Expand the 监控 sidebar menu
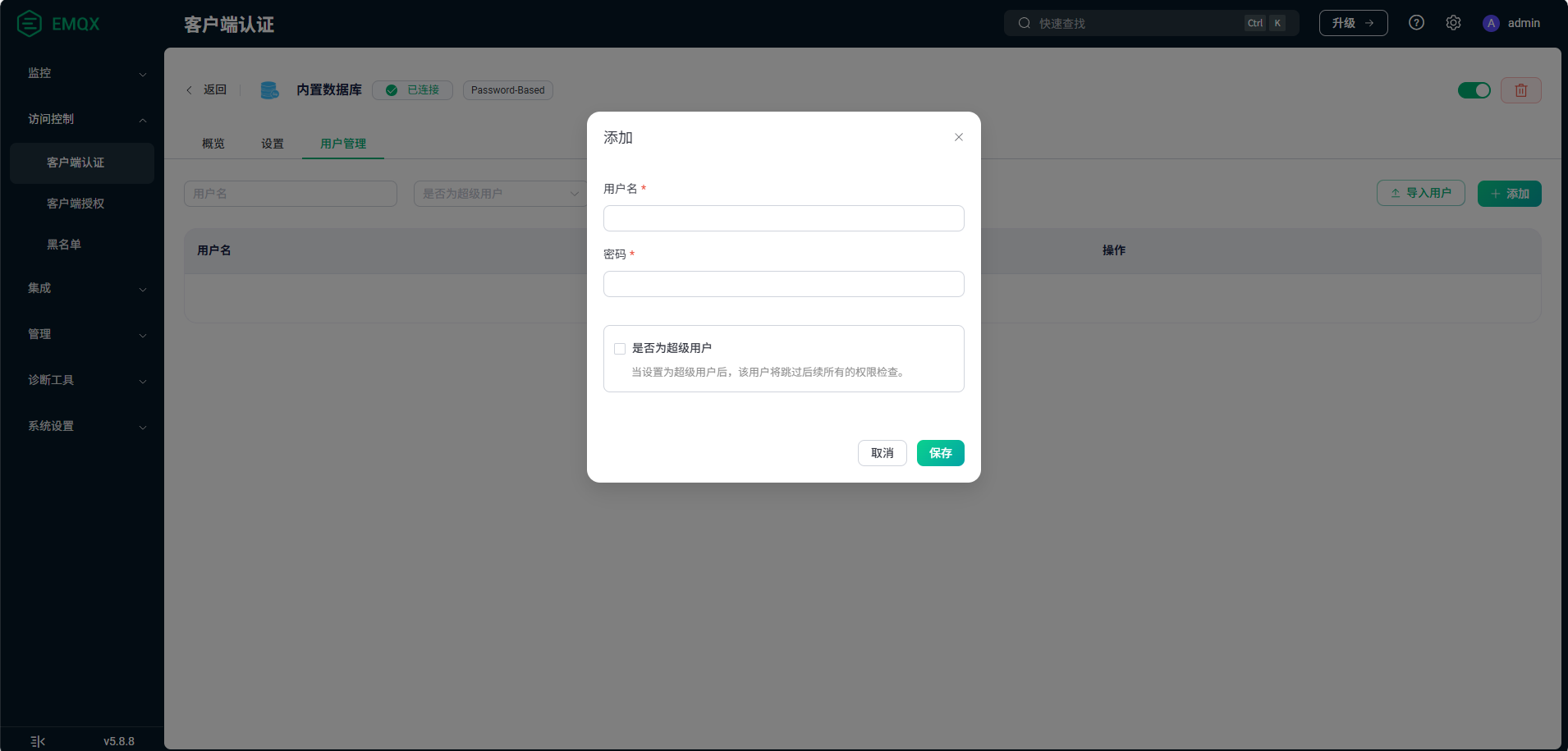This screenshot has width=1568, height=751. coord(82,73)
